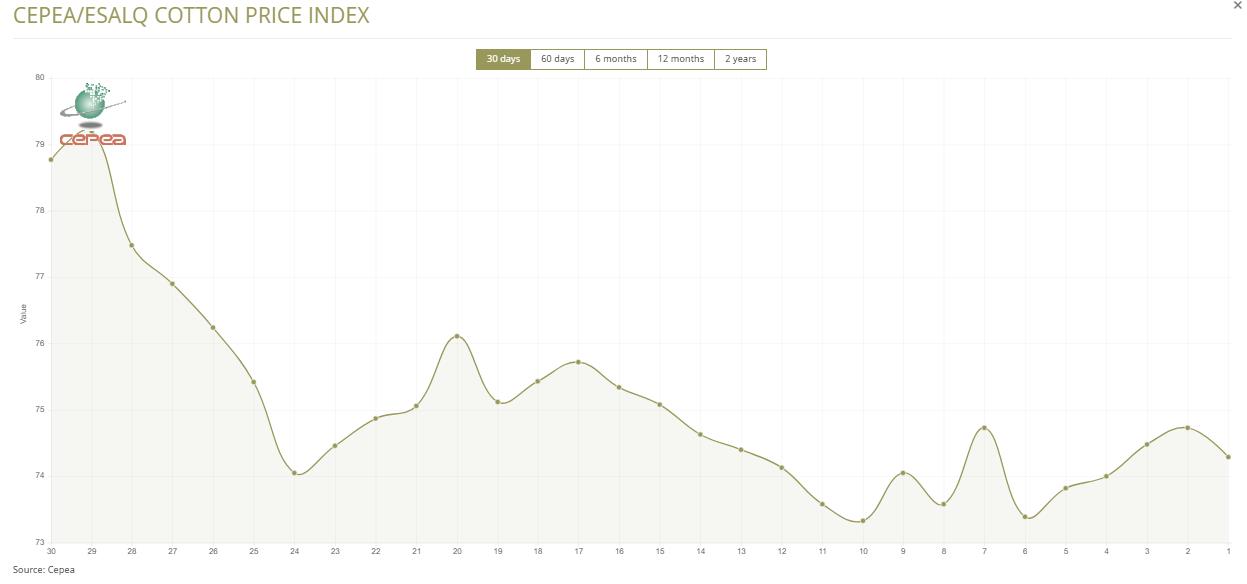The height and width of the screenshot is (584, 1247).
Task: Display the 2 years range
Action: point(740,59)
